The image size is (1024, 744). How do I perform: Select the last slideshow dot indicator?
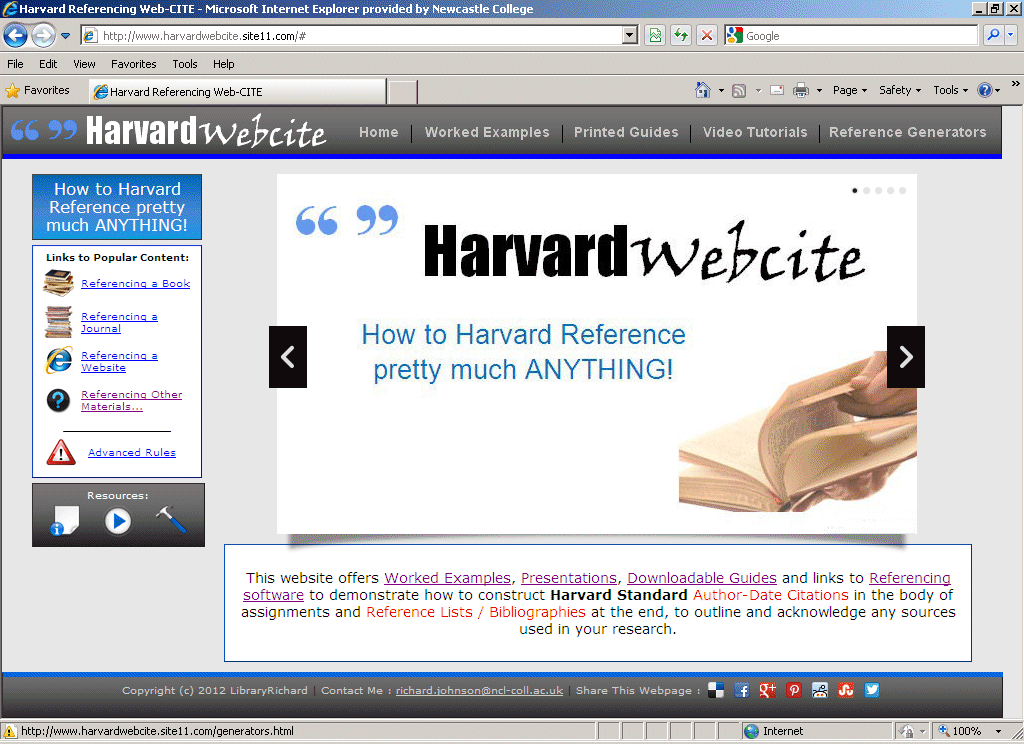tap(903, 191)
